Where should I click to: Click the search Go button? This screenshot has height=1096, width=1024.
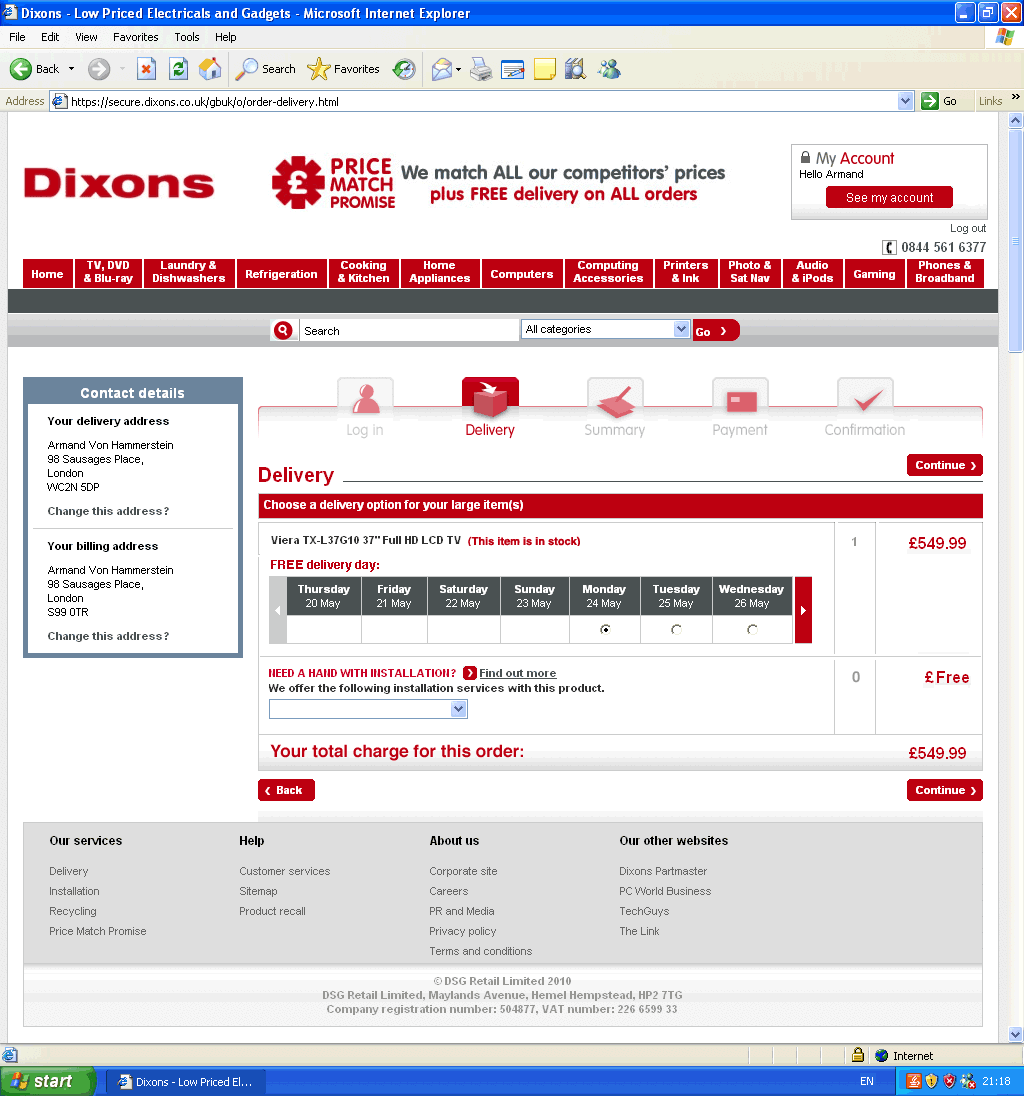tap(715, 331)
